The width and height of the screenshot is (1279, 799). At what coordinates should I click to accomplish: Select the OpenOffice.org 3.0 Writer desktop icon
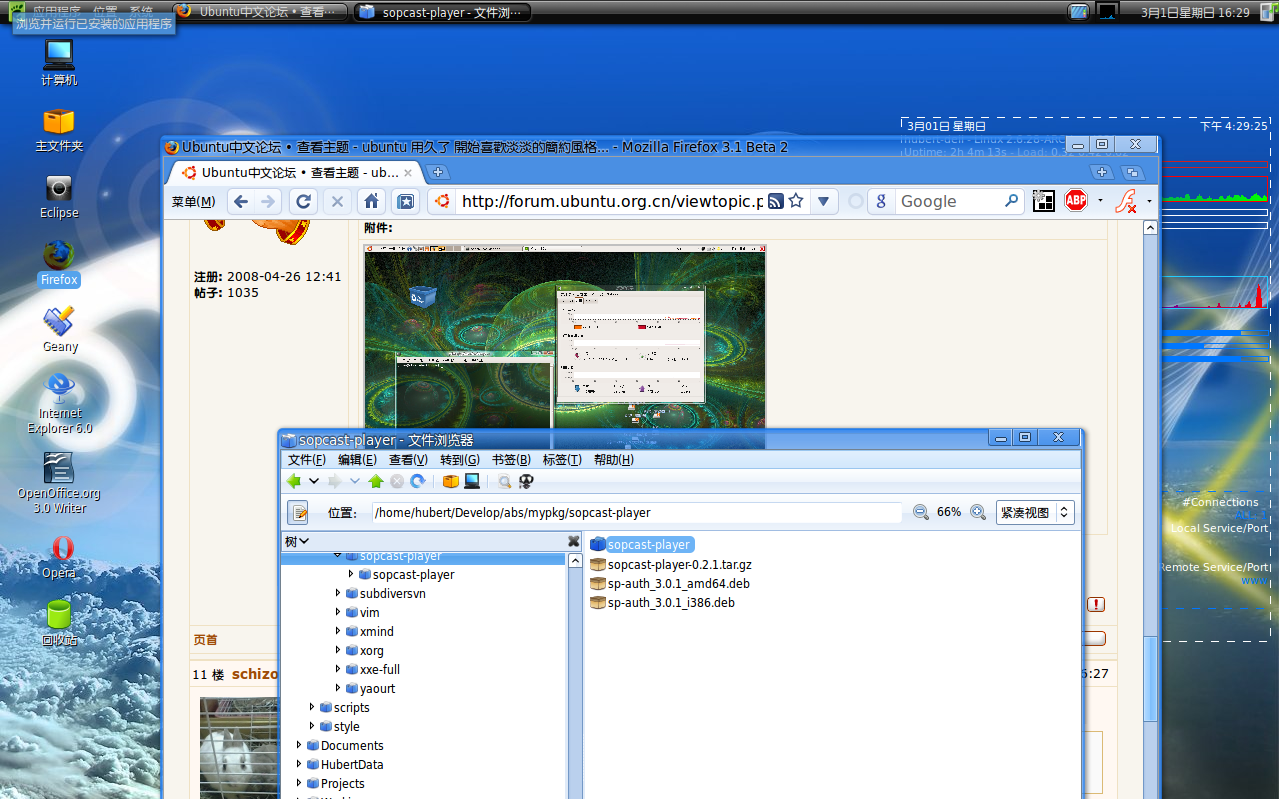point(59,483)
